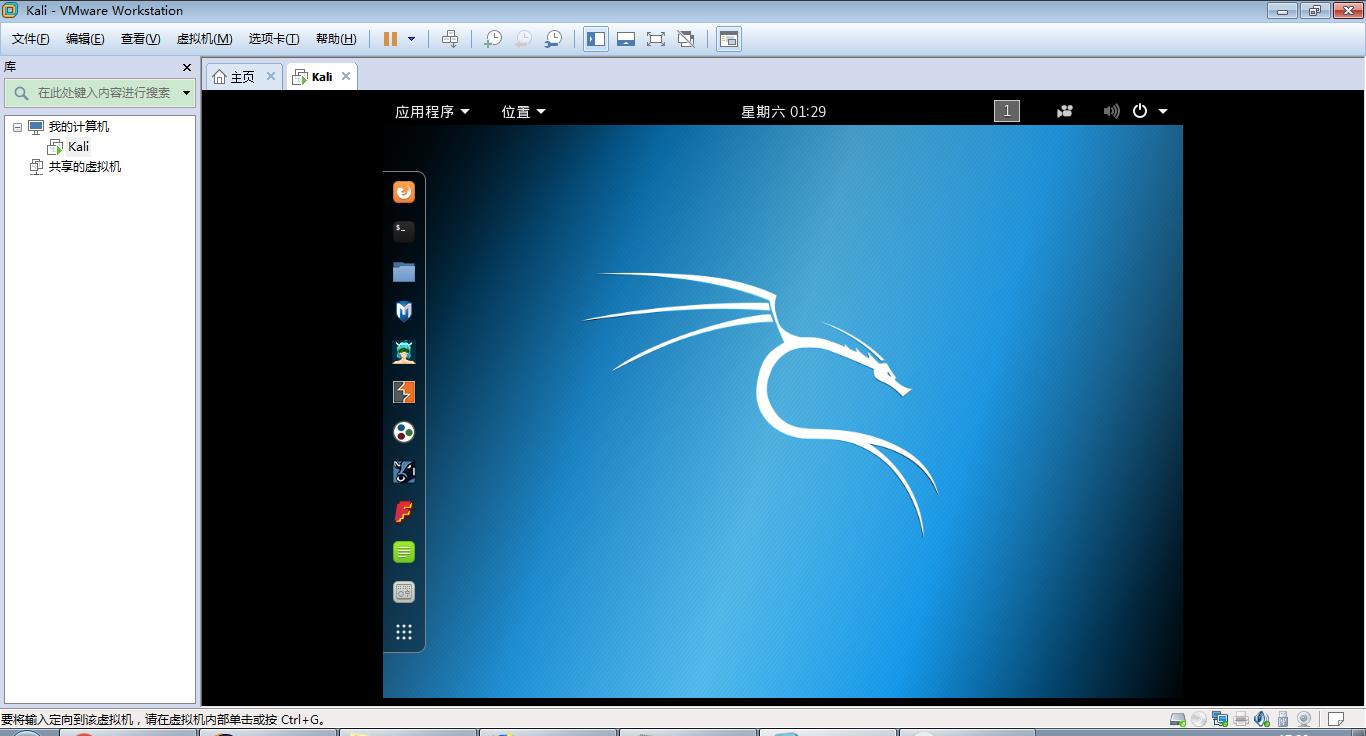Viewport: 1366px width, 736px height.
Task: Click the printer status icon
Action: pos(1241,719)
